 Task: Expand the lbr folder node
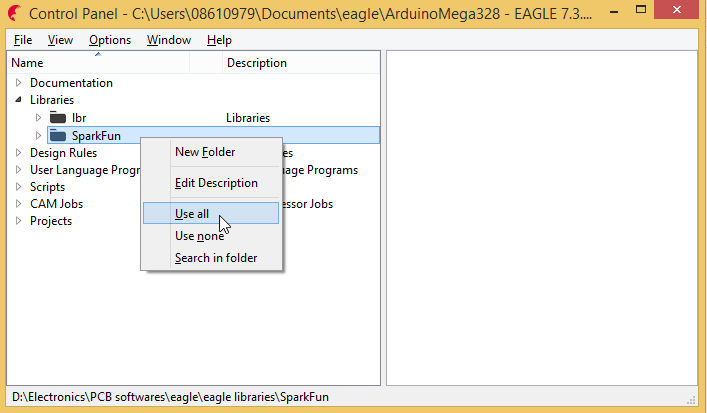(39, 118)
